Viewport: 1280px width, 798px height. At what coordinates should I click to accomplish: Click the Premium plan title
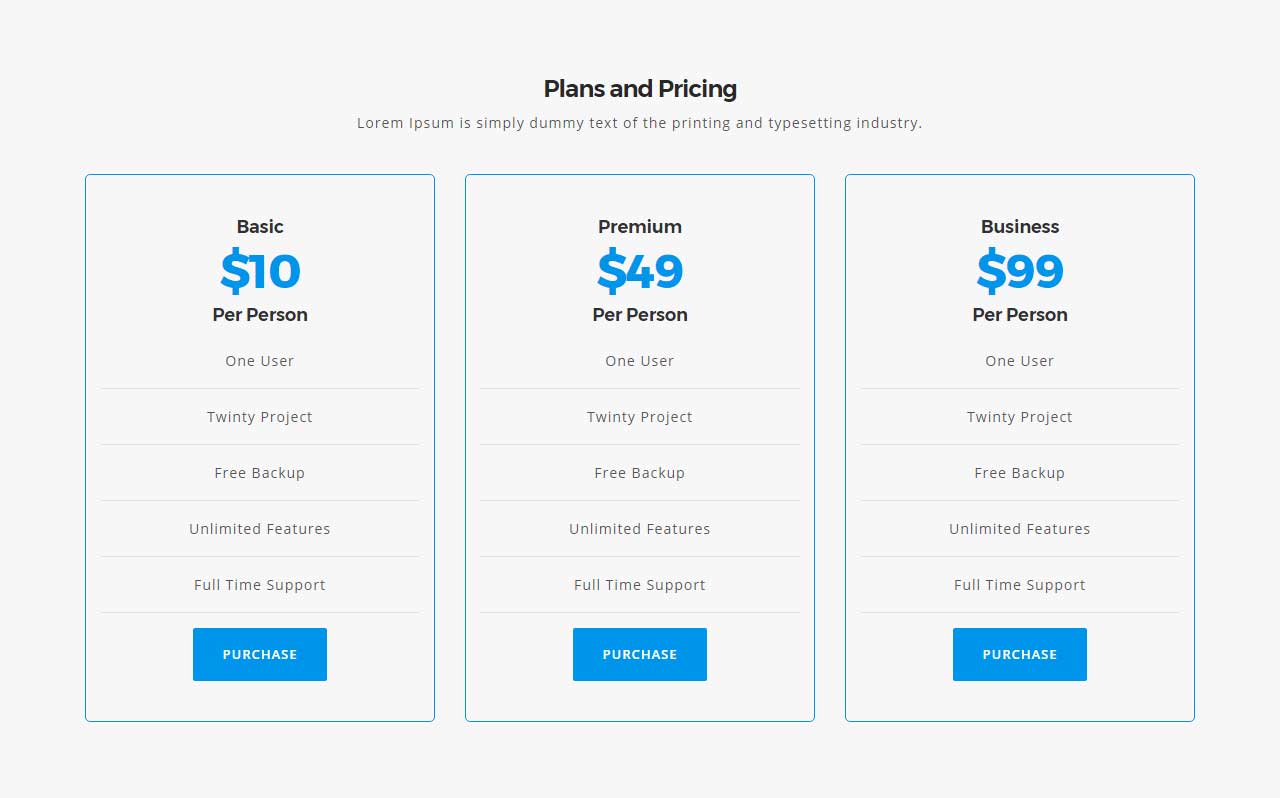tap(640, 227)
